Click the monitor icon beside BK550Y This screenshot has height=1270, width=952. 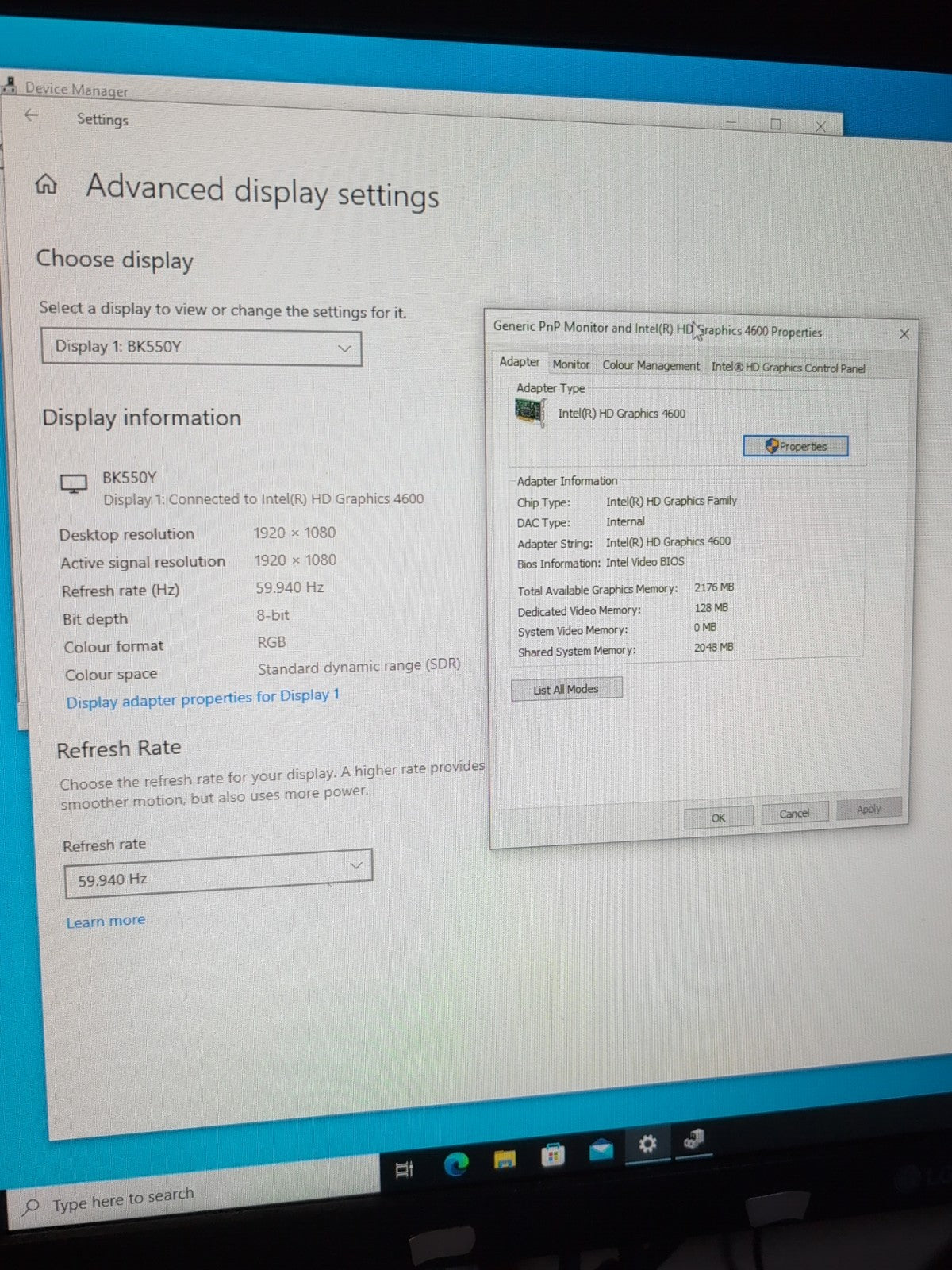pos(74,483)
